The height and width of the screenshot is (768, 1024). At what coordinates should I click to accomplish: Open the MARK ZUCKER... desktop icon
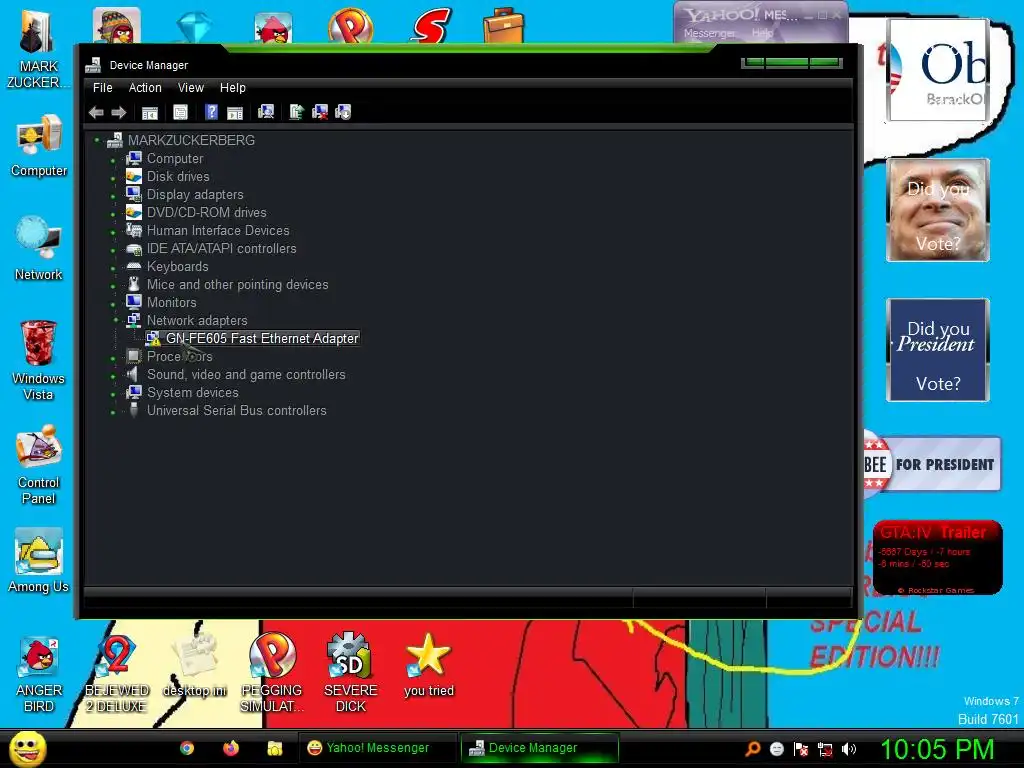tap(38, 49)
